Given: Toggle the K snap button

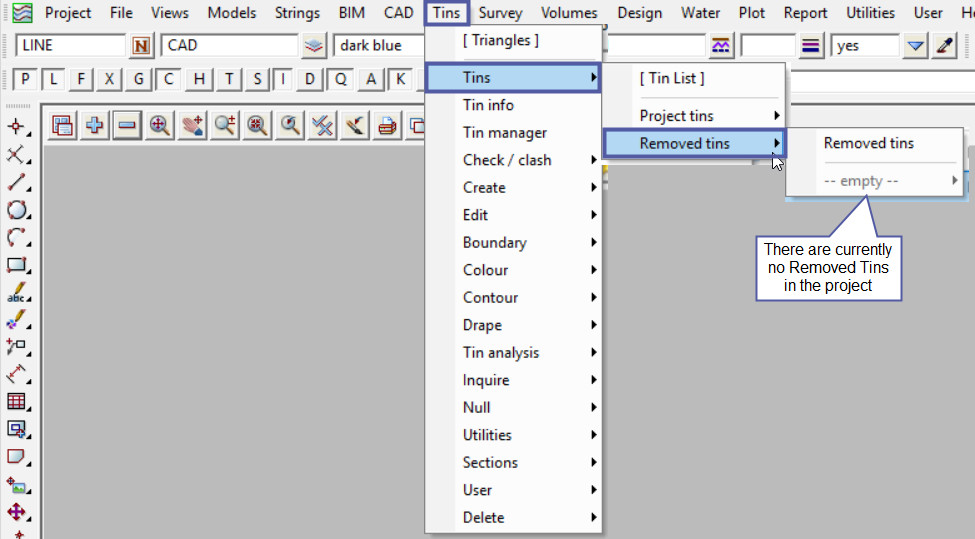Looking at the screenshot, I should [x=400, y=80].
